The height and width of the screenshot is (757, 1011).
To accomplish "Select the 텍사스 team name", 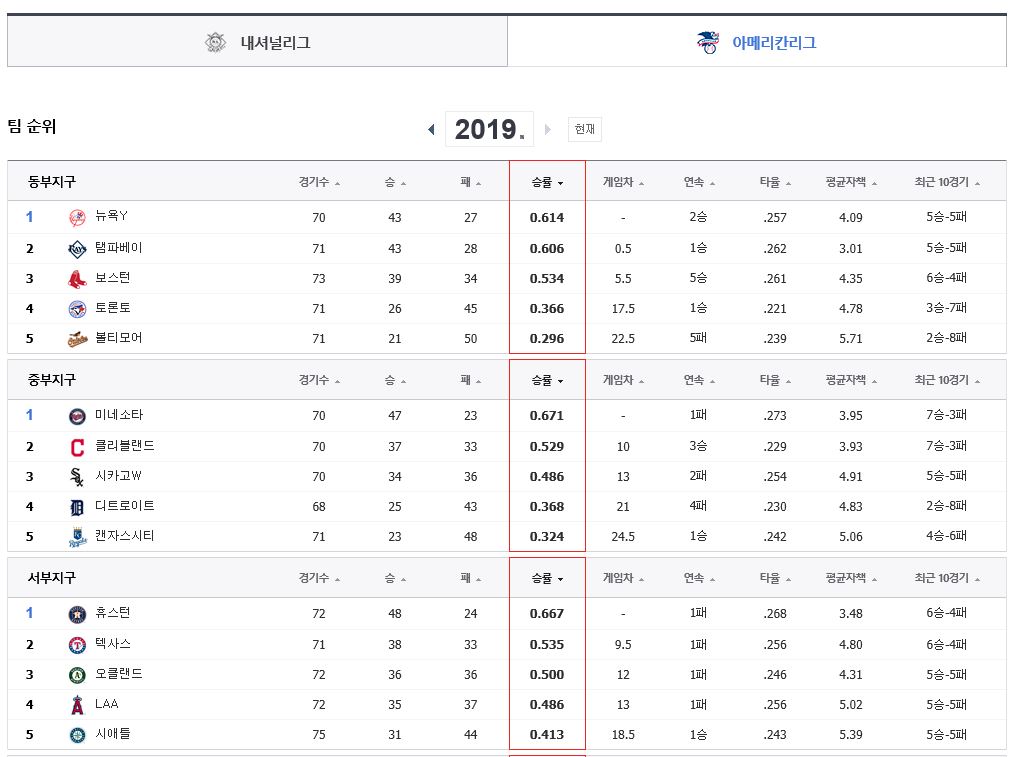I will 113,643.
